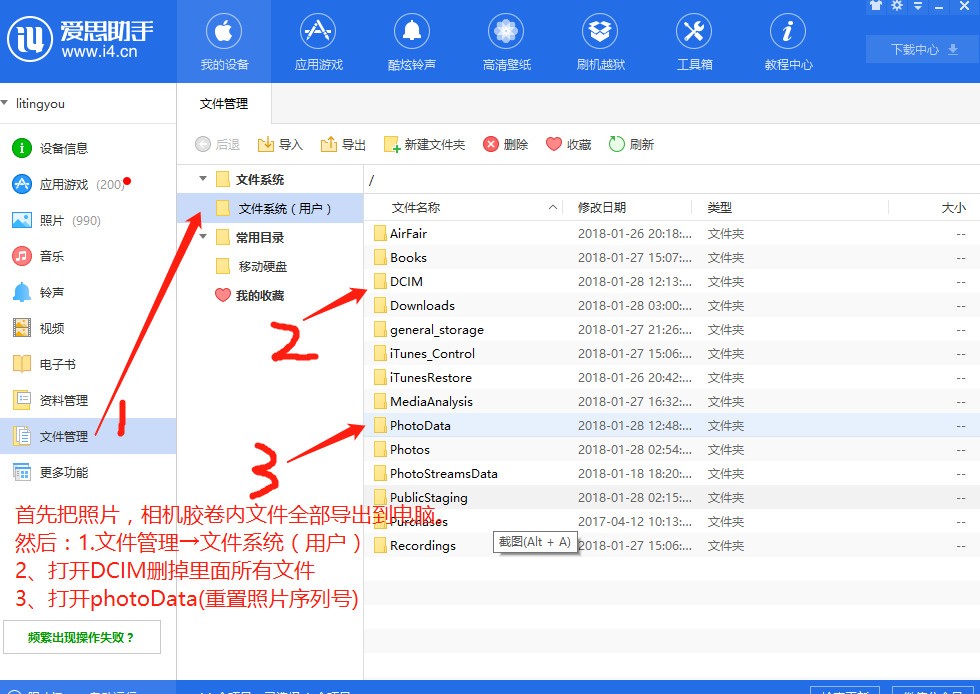Select the Books folder
The width and height of the screenshot is (980, 694).
[x=672, y=258]
